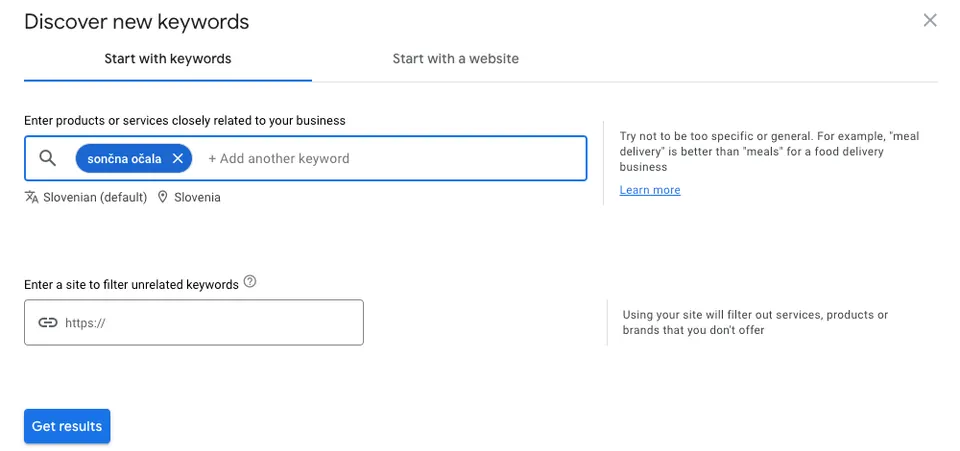Click the search magnifier icon

click(48, 158)
